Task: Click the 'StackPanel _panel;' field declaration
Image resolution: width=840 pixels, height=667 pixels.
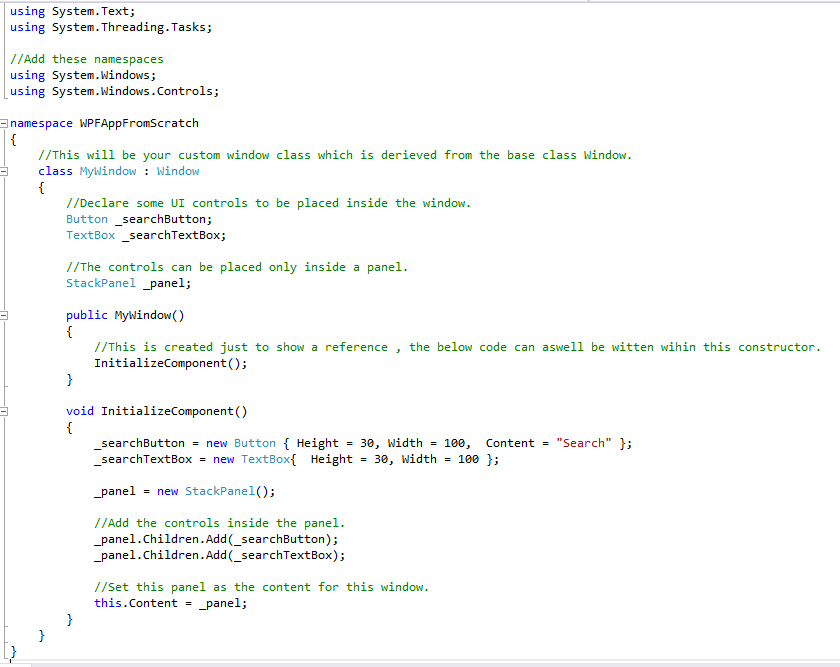Action: (x=129, y=283)
